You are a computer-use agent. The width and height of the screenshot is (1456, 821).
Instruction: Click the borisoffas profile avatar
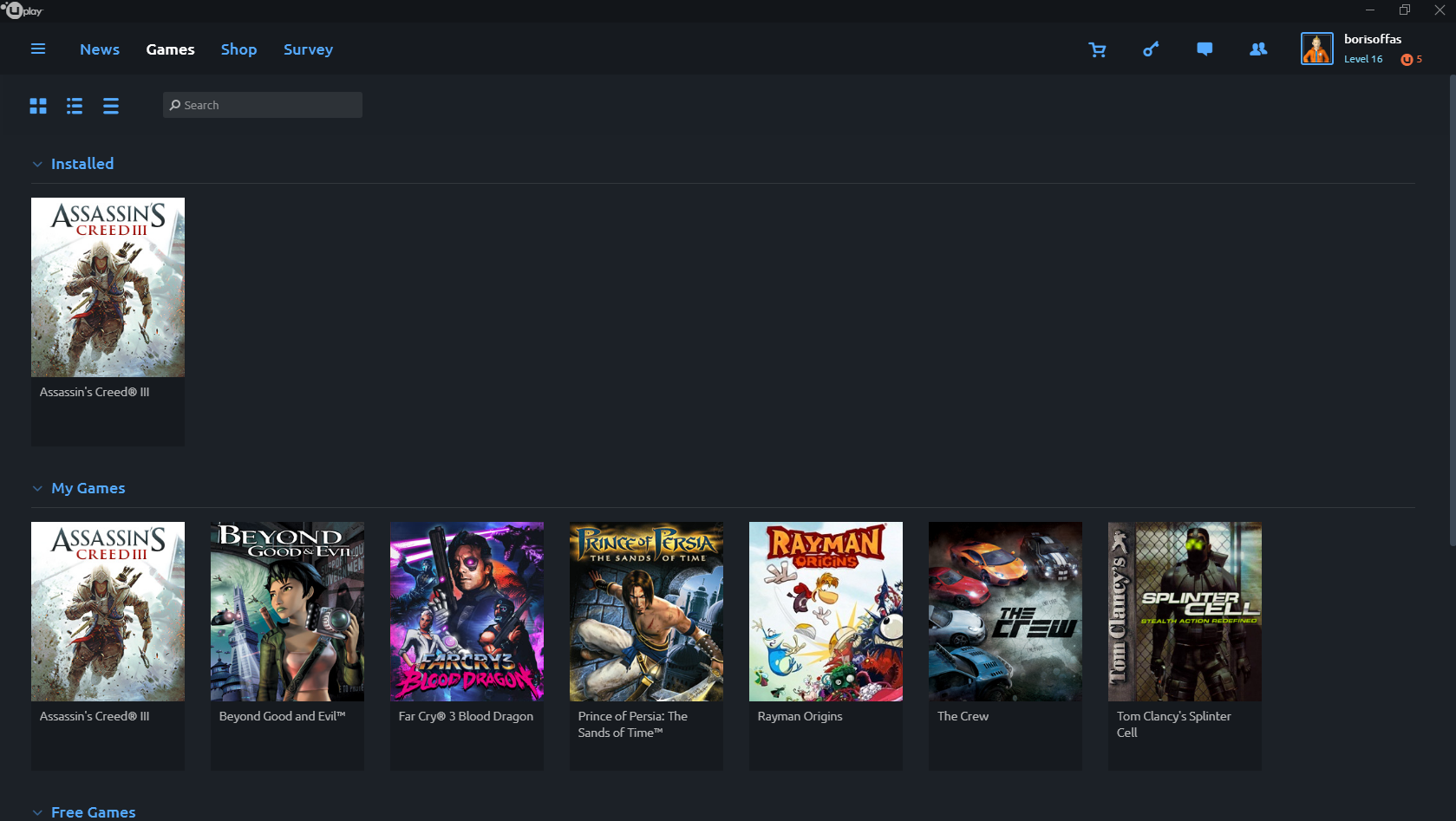[x=1316, y=49]
